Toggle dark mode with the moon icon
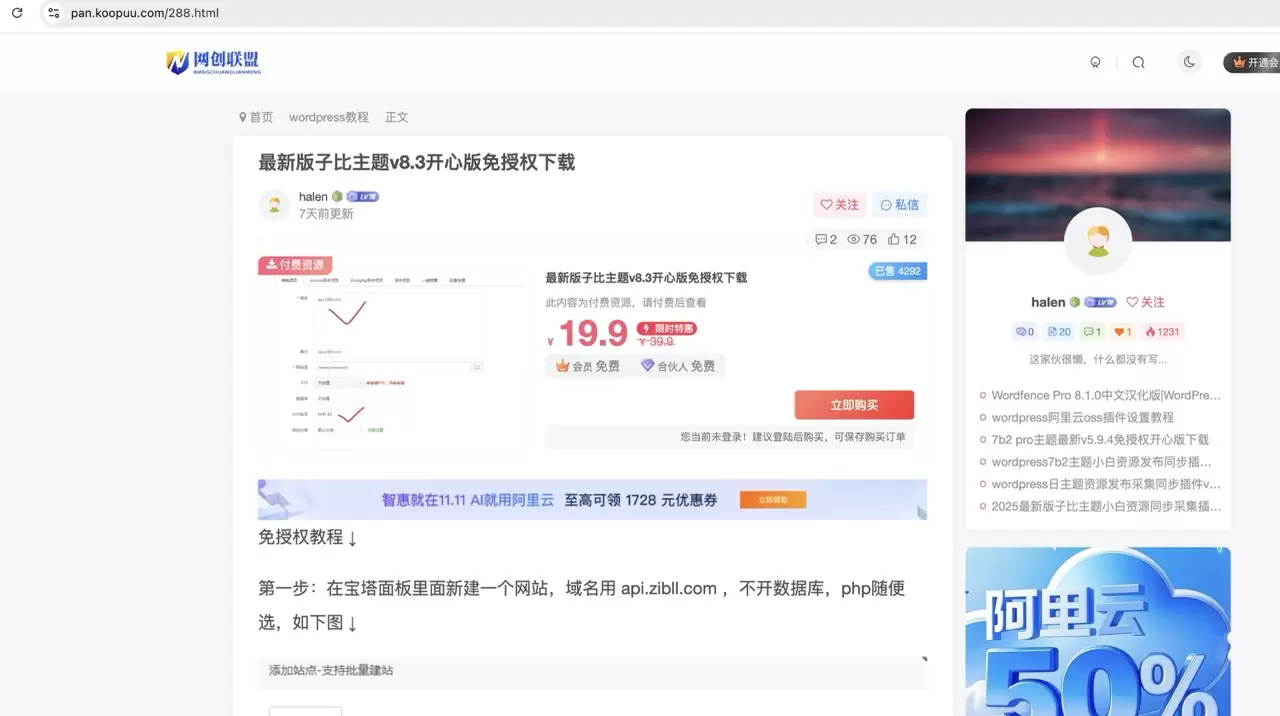This screenshot has width=1280, height=716. (1189, 62)
